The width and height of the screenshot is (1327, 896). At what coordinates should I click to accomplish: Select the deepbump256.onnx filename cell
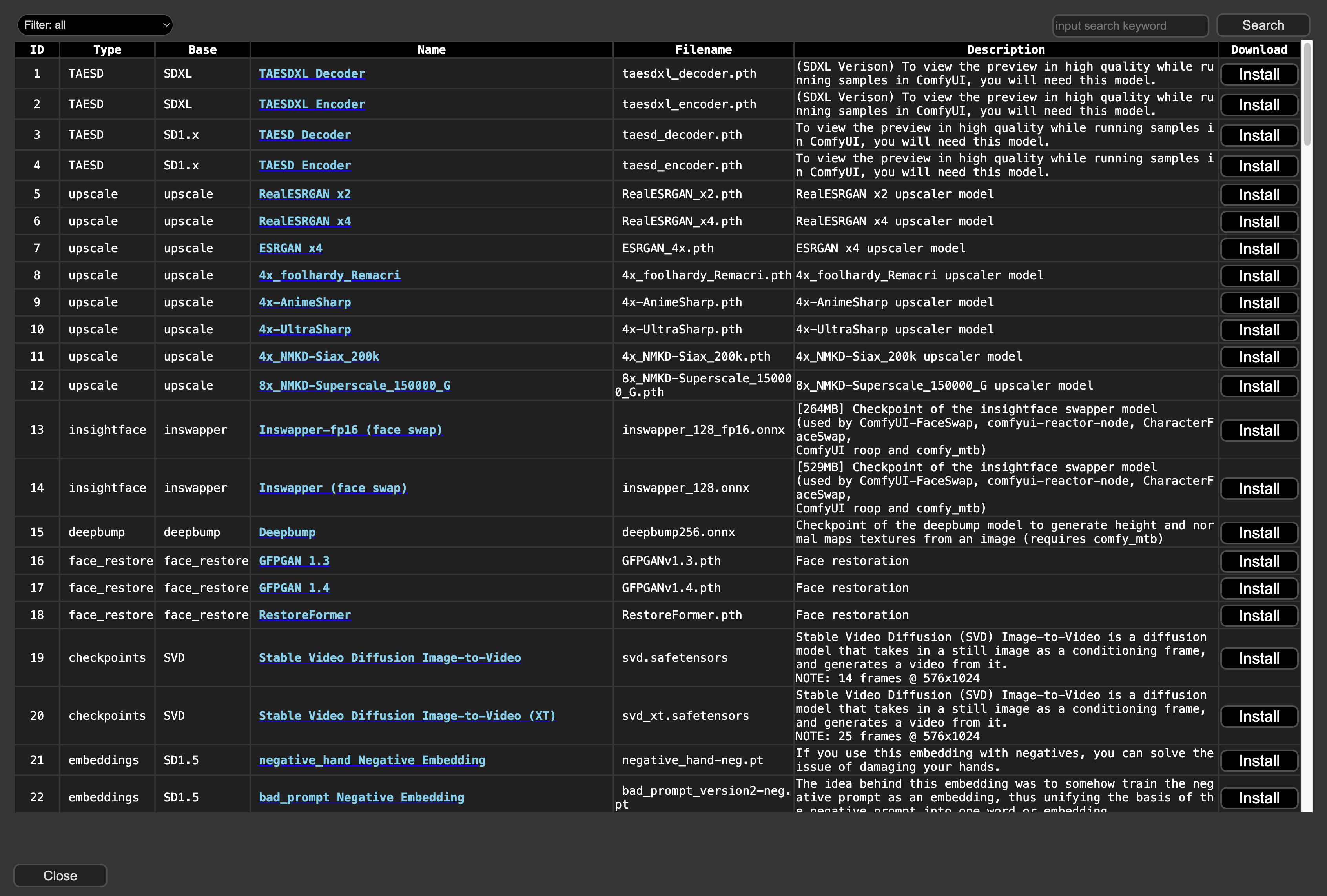[704, 532]
